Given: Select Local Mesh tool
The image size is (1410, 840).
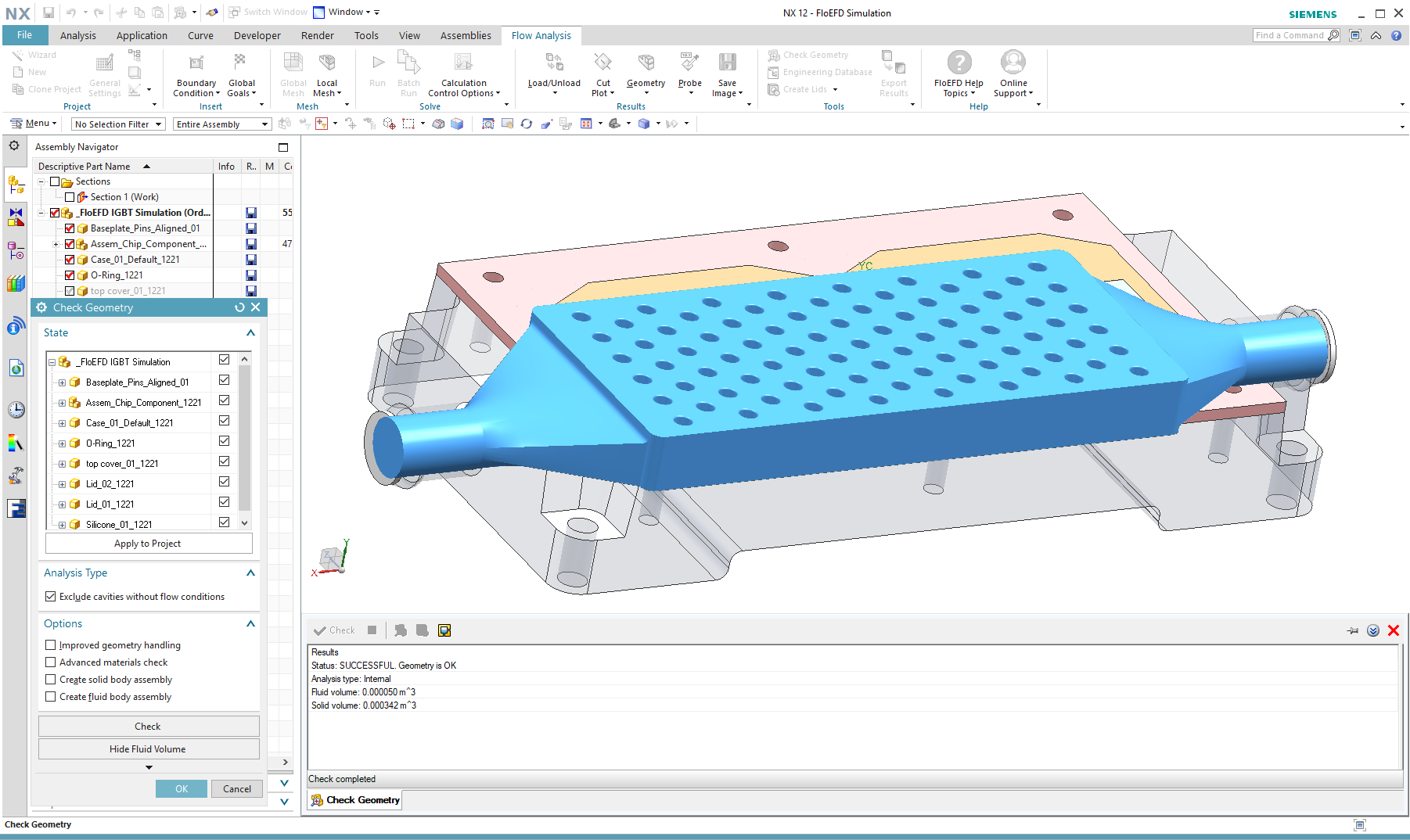Looking at the screenshot, I should click(x=327, y=76).
